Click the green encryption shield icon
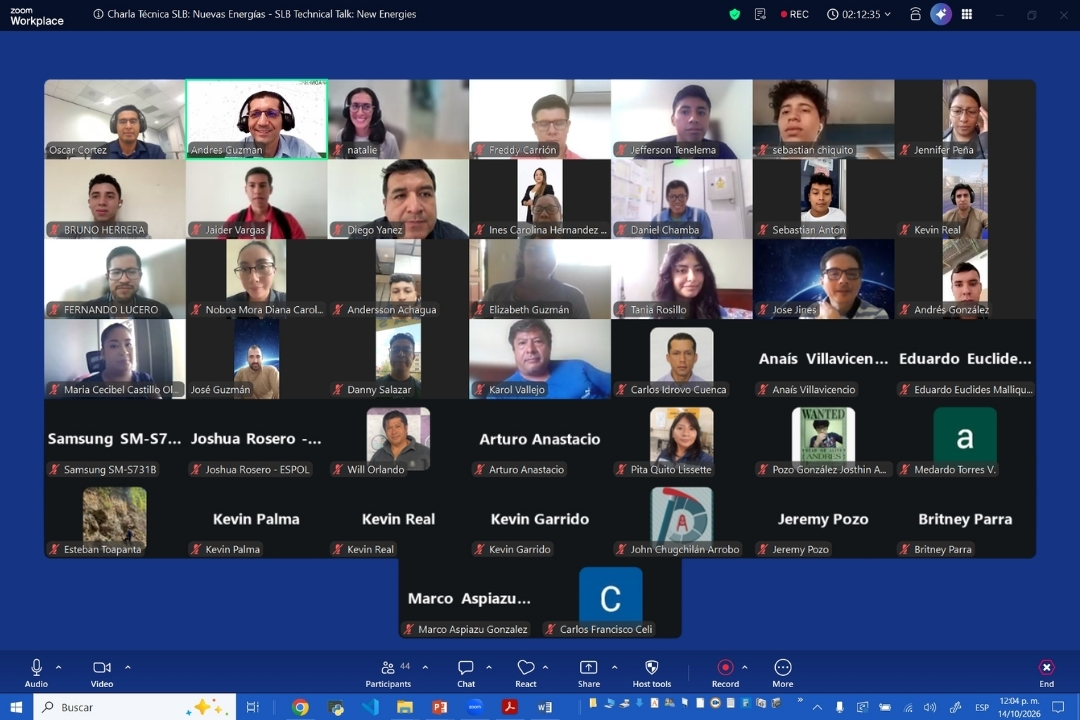 coord(734,14)
